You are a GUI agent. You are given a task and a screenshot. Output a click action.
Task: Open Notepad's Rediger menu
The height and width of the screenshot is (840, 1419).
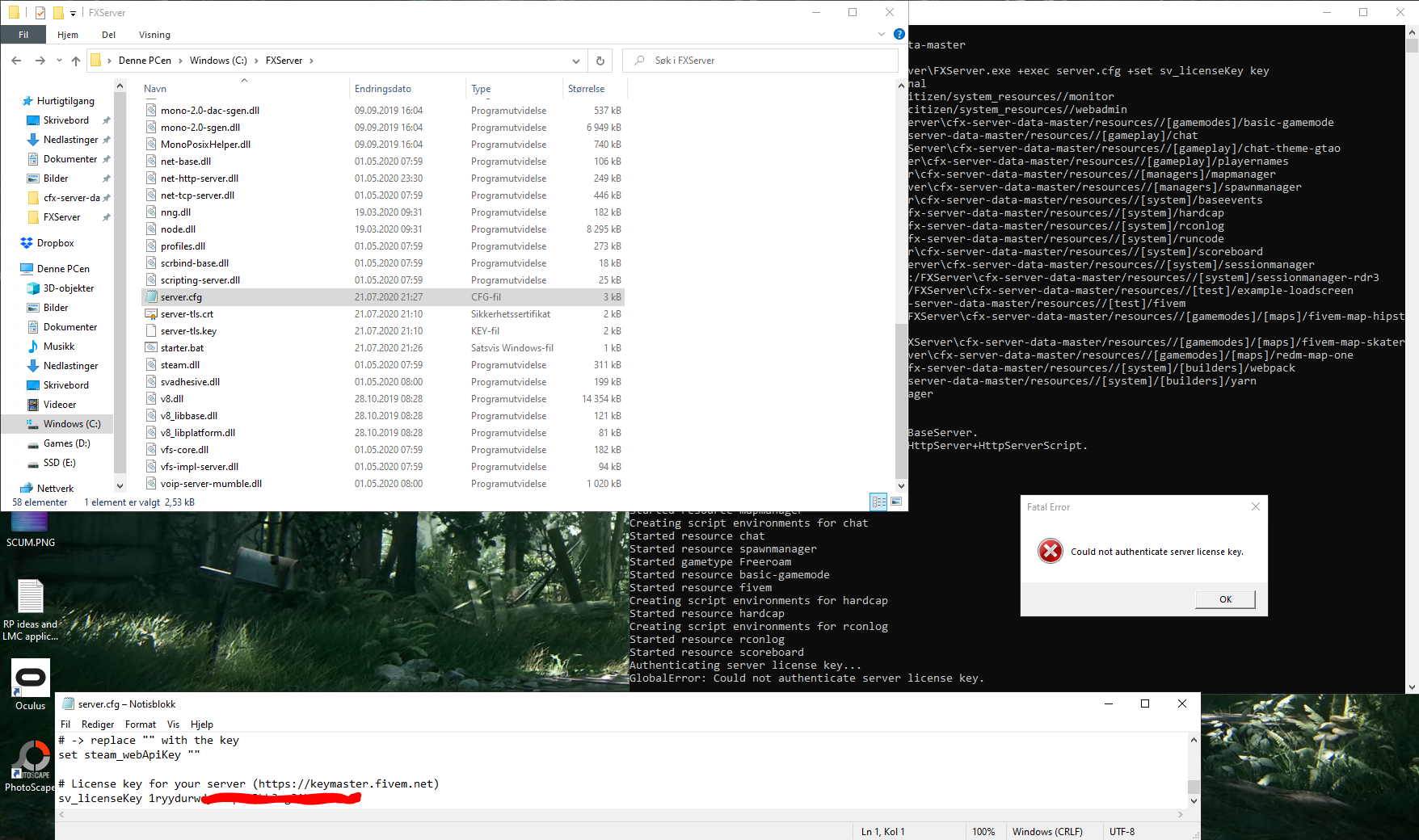(98, 724)
